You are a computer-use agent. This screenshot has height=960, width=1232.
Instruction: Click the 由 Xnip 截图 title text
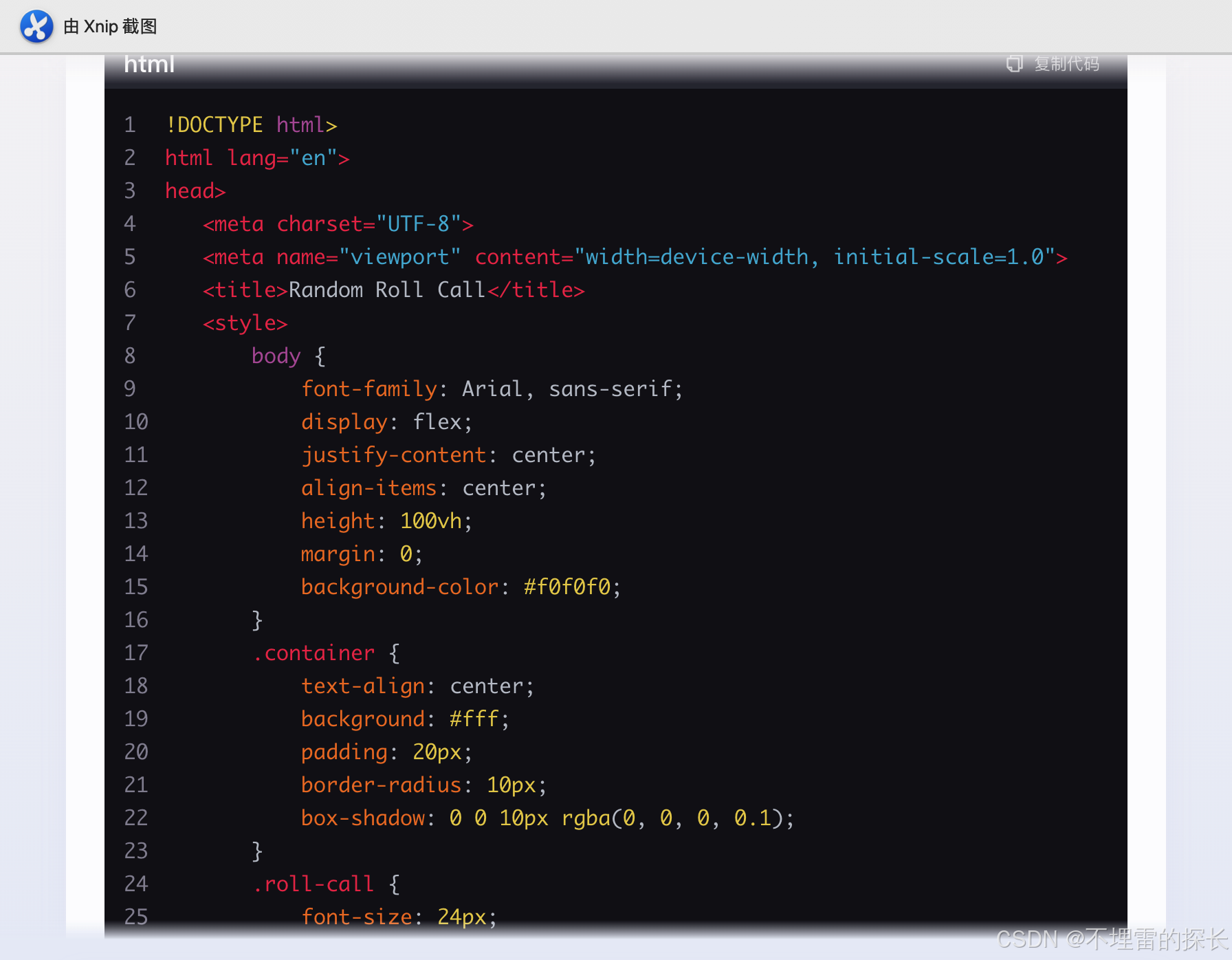tap(110, 26)
